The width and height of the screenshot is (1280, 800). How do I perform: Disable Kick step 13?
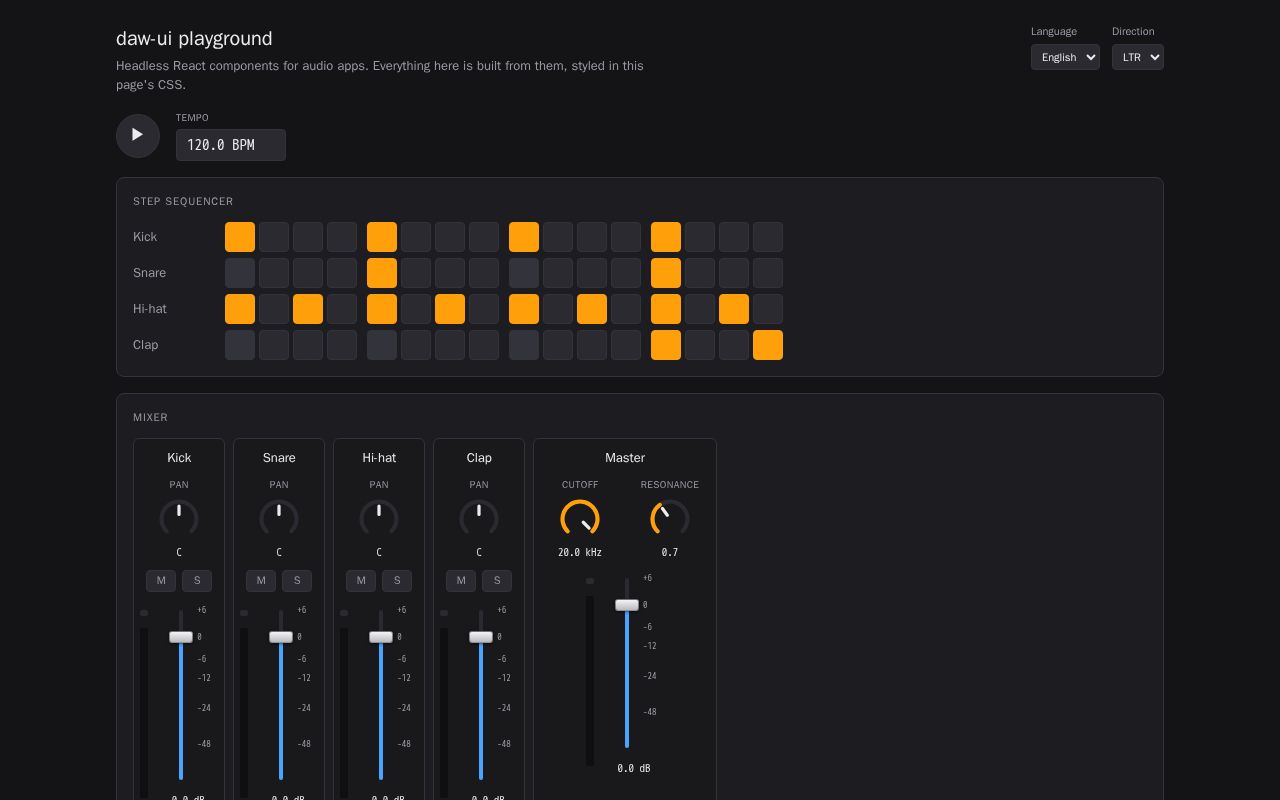coord(666,237)
